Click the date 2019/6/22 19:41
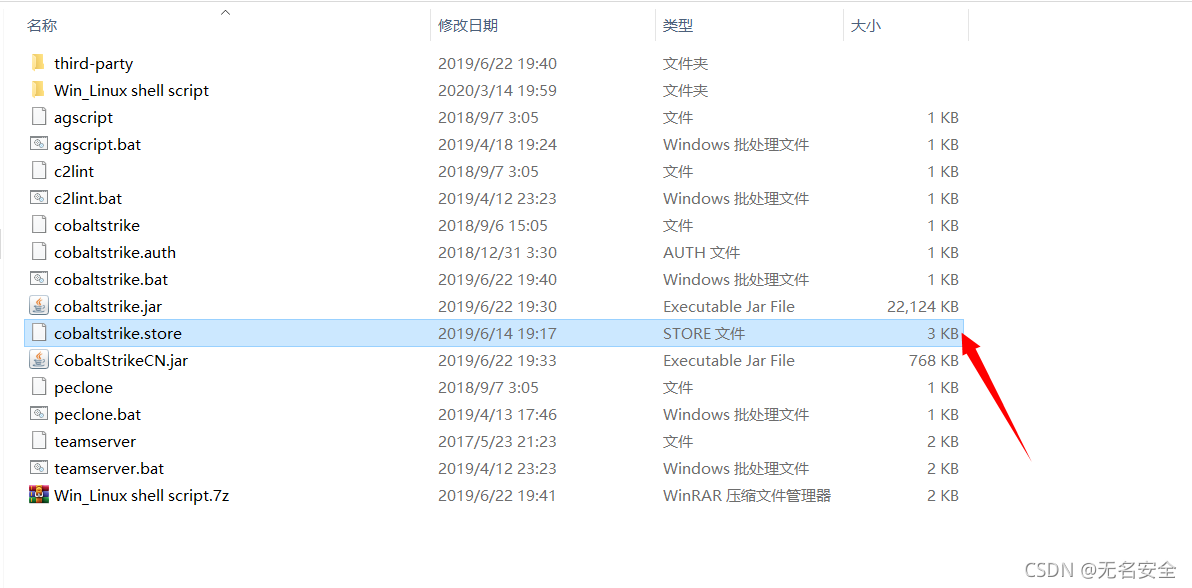This screenshot has height=588, width=1192. 497,496
